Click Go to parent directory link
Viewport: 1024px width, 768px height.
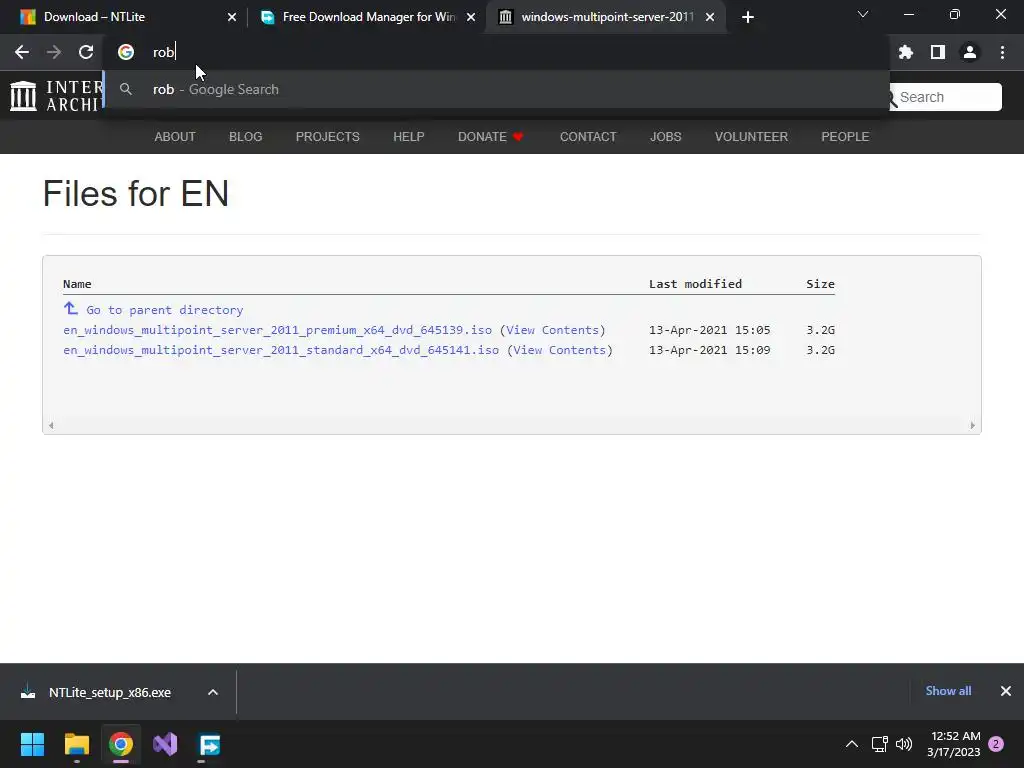tap(165, 310)
